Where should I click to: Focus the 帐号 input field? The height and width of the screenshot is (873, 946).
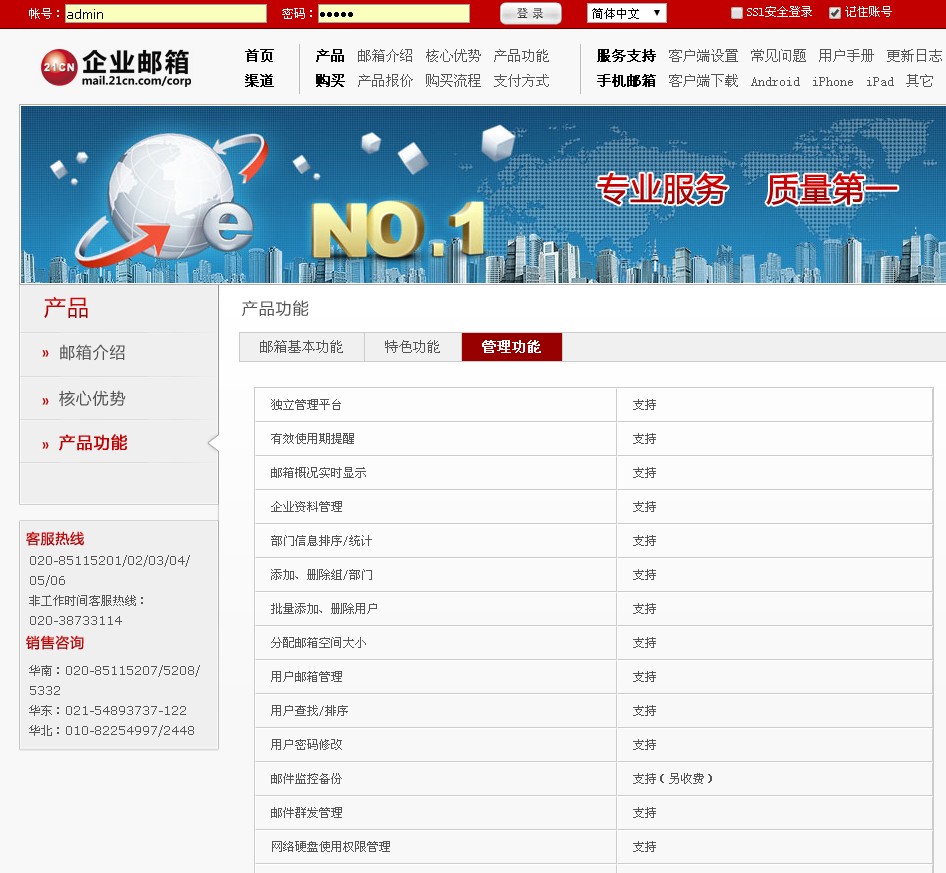pyautogui.click(x=165, y=13)
